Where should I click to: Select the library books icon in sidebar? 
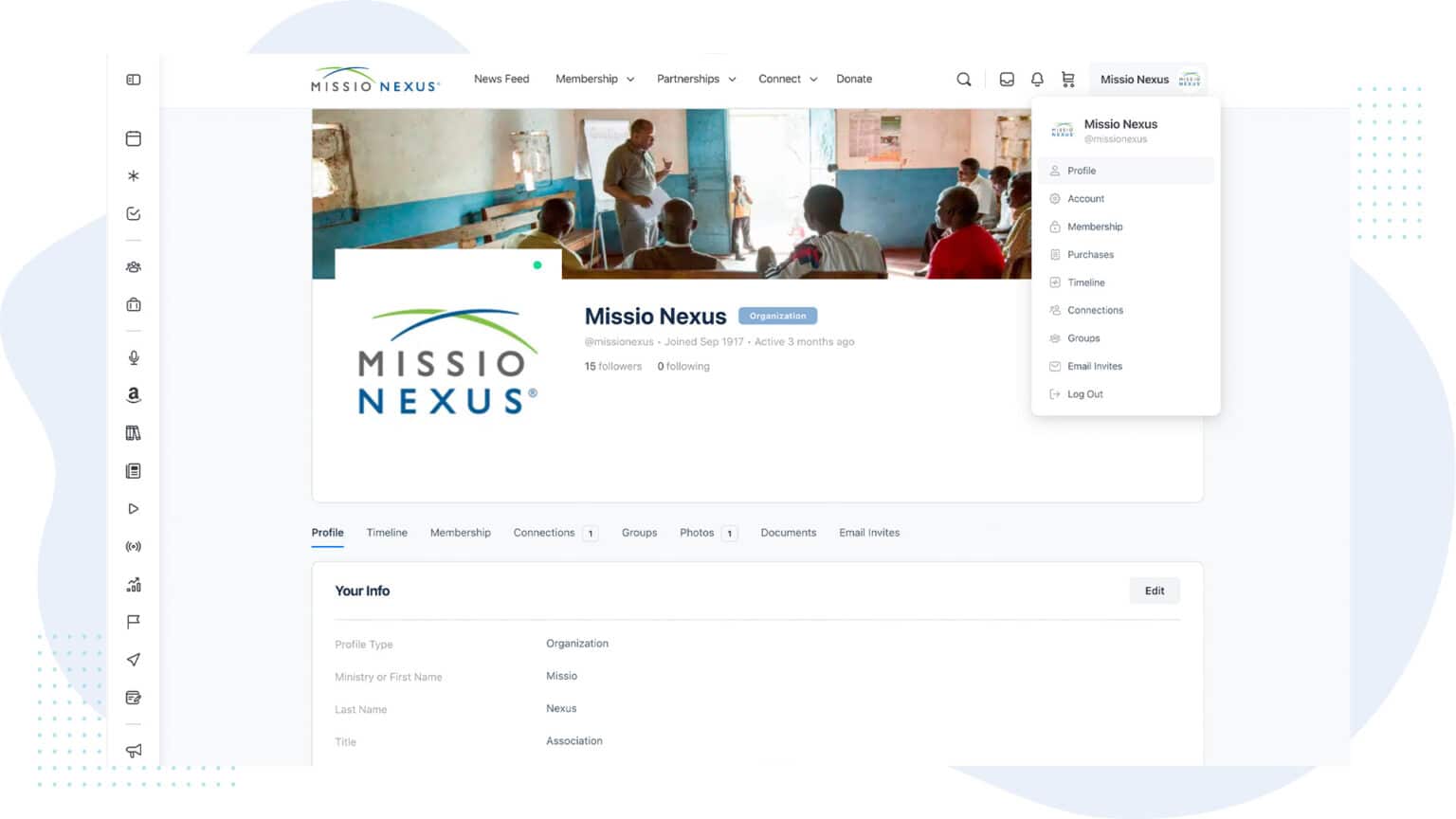pos(134,432)
